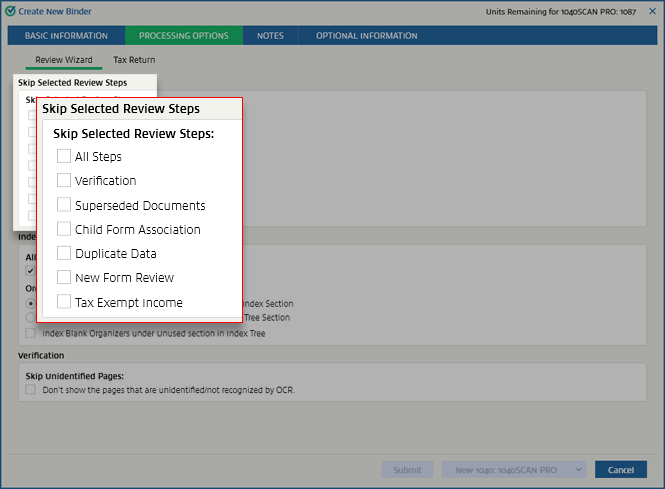Select the Optional Information tab
Viewport: 665px width, 489px height.
(x=366, y=36)
